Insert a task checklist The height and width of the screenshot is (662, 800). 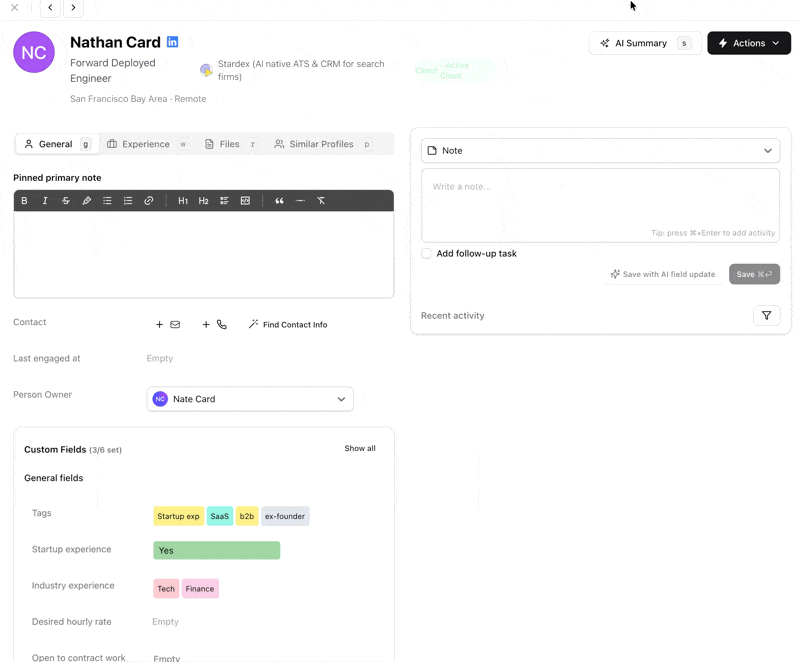pyautogui.click(x=224, y=200)
